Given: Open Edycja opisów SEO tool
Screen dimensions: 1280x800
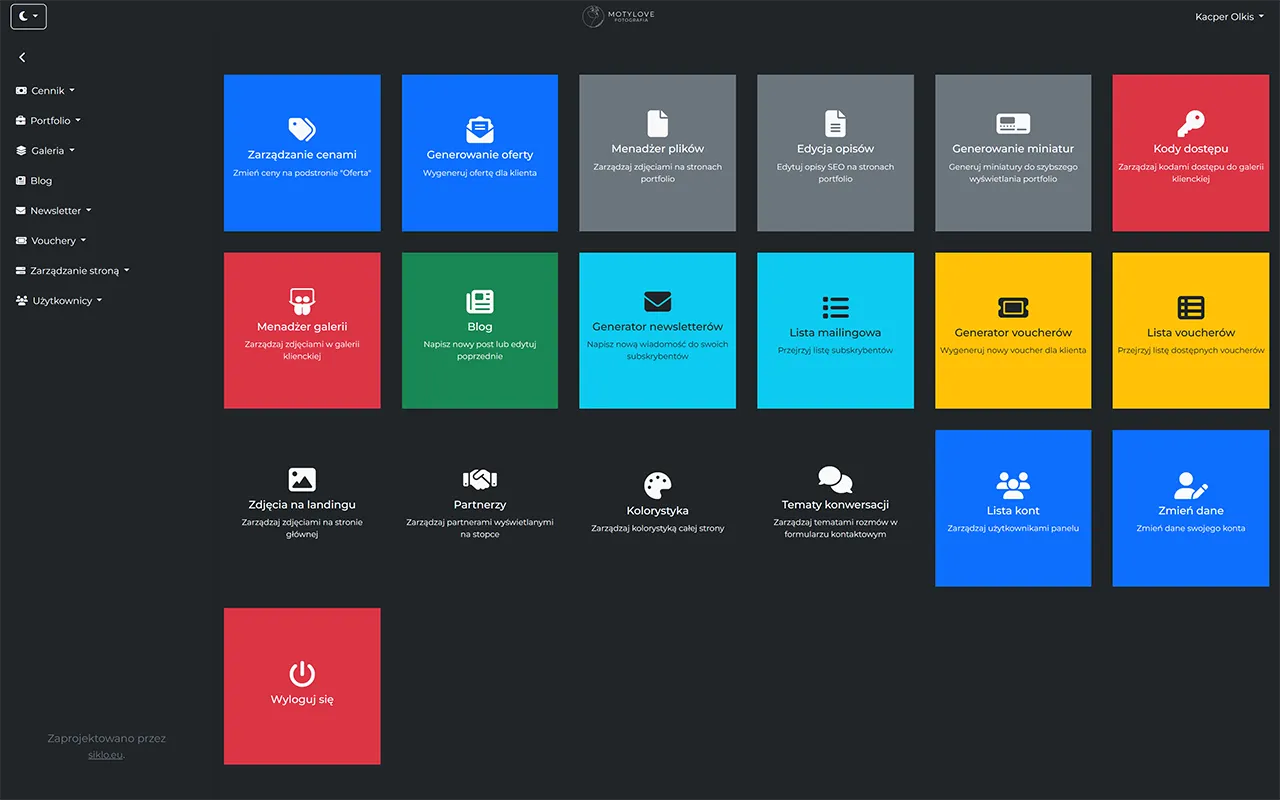Looking at the screenshot, I should click(835, 152).
